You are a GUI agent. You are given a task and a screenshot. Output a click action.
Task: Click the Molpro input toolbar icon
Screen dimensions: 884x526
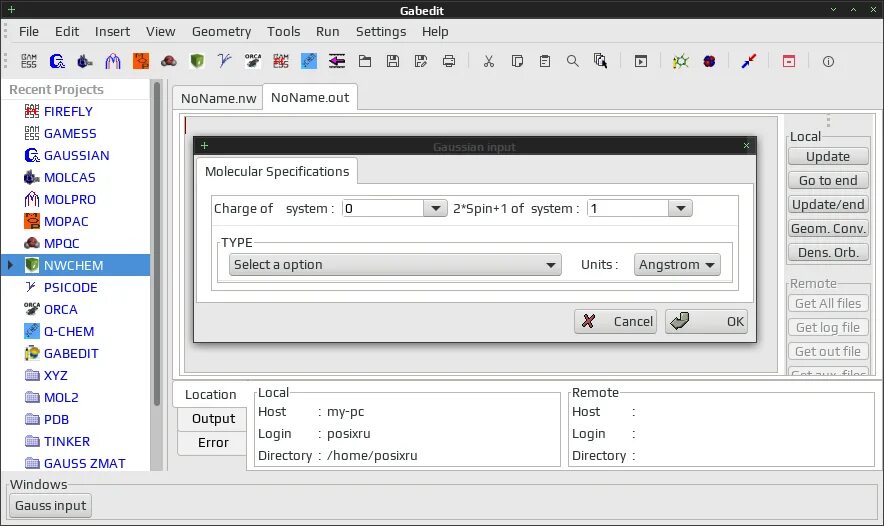[113, 61]
